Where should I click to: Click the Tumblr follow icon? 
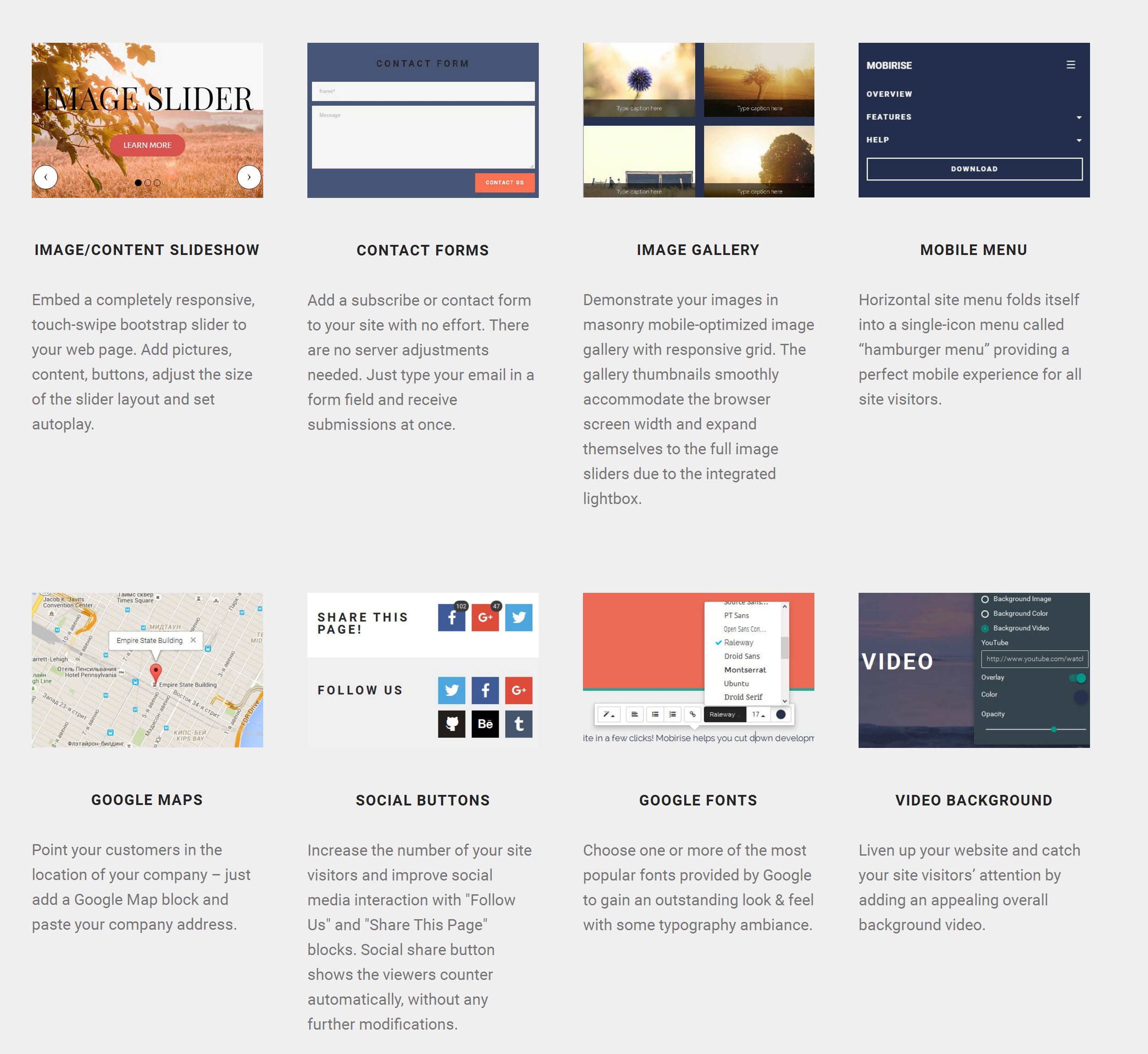click(519, 723)
